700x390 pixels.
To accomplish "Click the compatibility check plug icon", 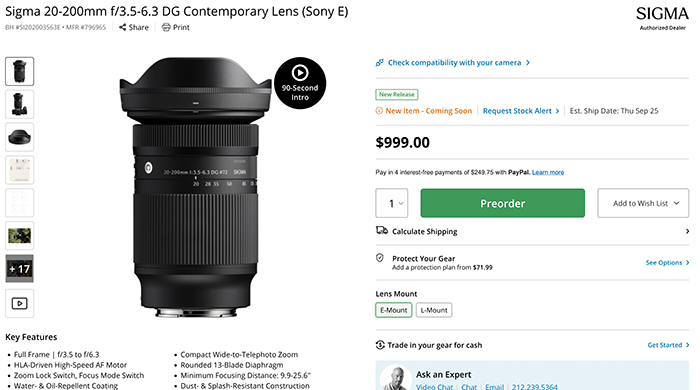I will click(379, 62).
